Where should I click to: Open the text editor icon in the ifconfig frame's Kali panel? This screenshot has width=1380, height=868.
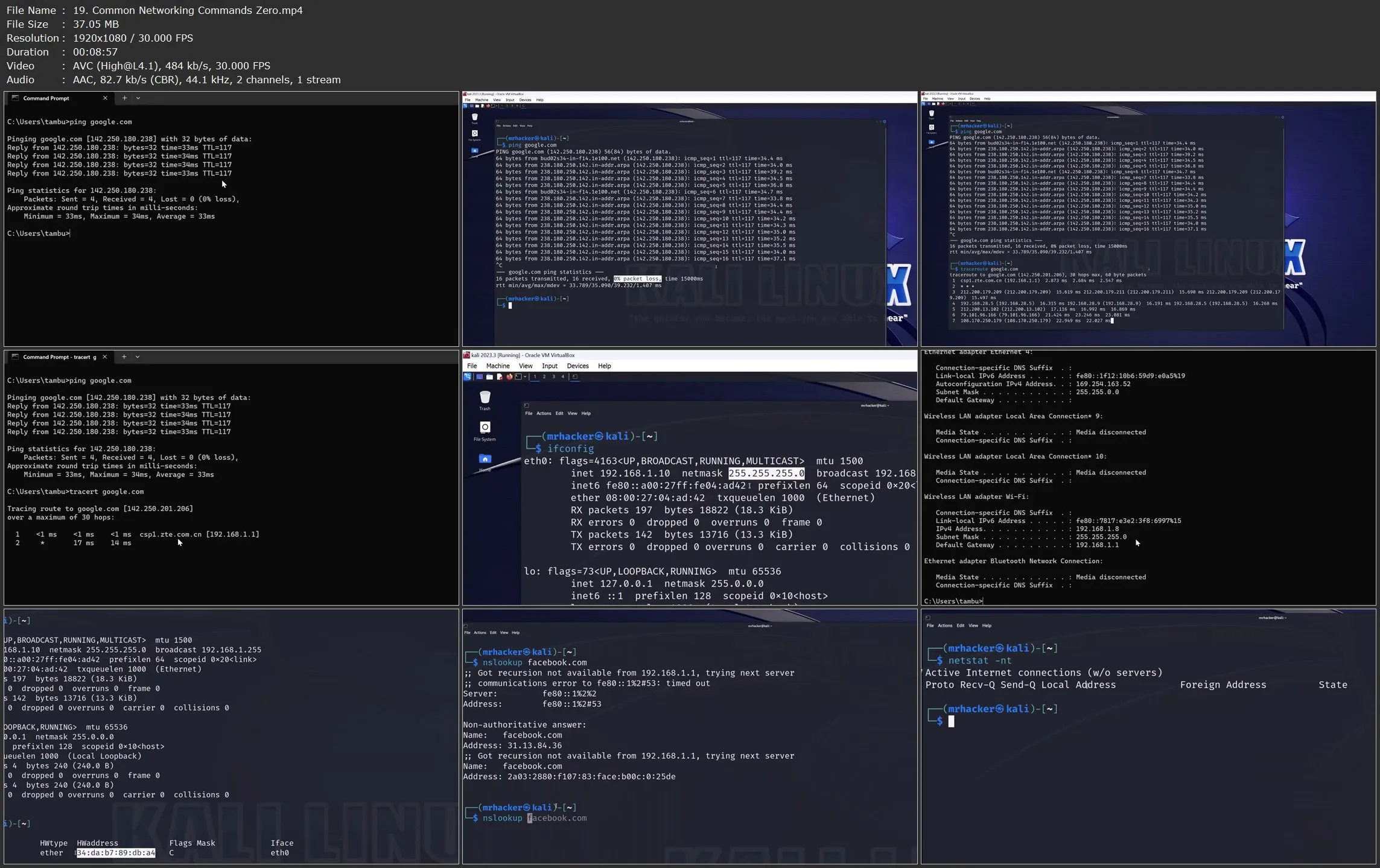point(500,376)
